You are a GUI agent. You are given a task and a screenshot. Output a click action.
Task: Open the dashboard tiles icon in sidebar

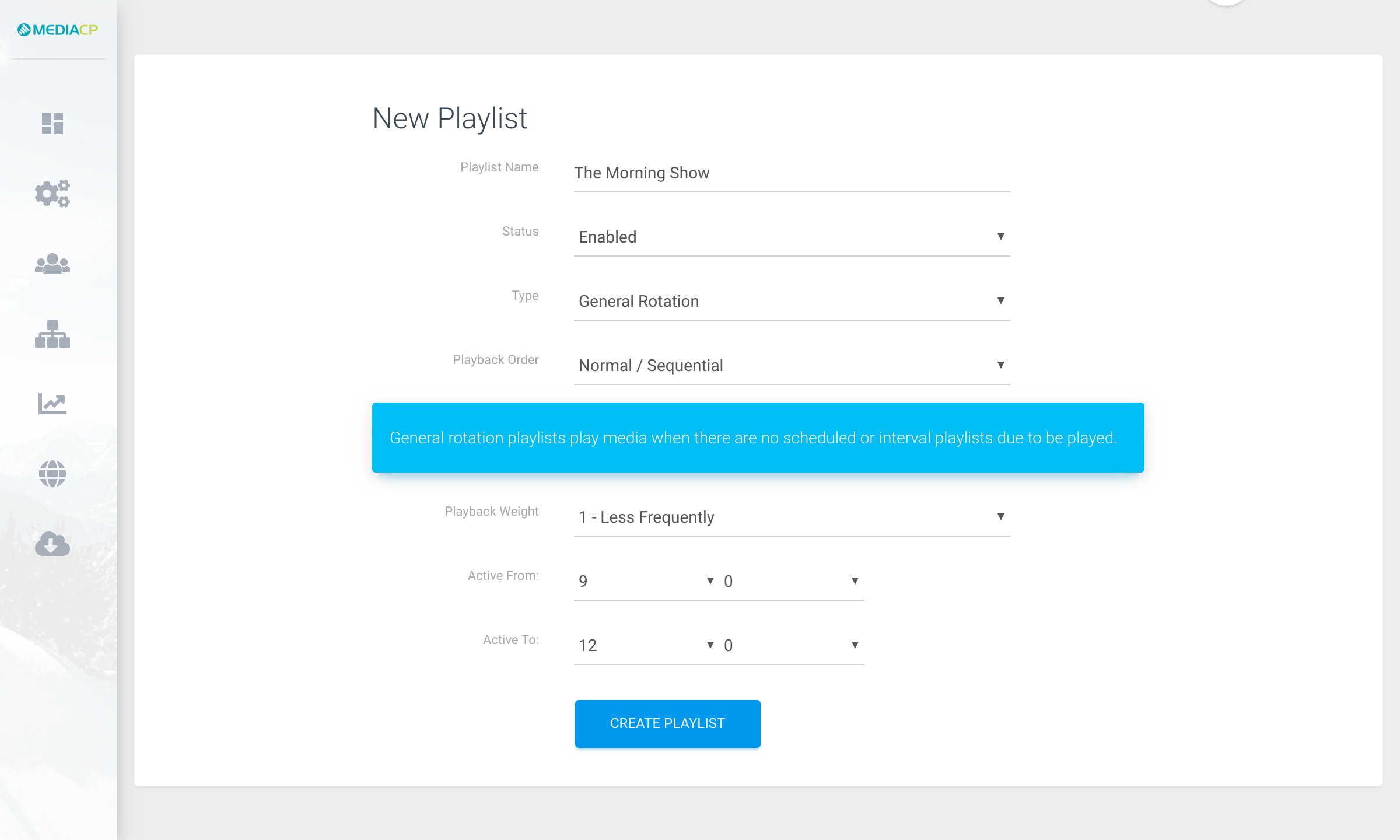52,124
